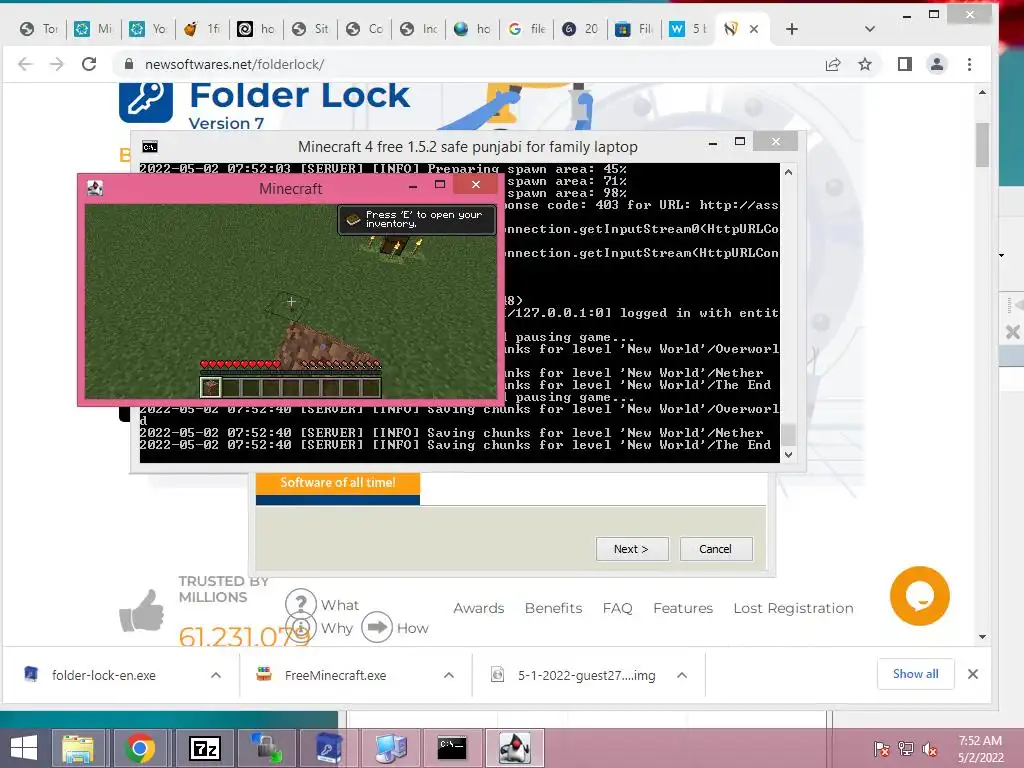Image resolution: width=1024 pixels, height=768 pixels.
Task: Open the FAQ link
Action: [618, 608]
